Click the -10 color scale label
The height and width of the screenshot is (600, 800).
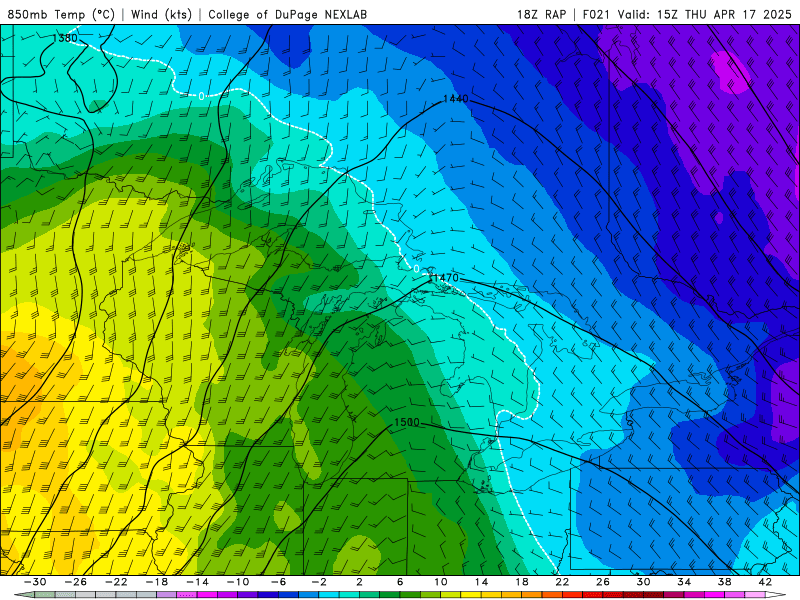click(x=238, y=582)
